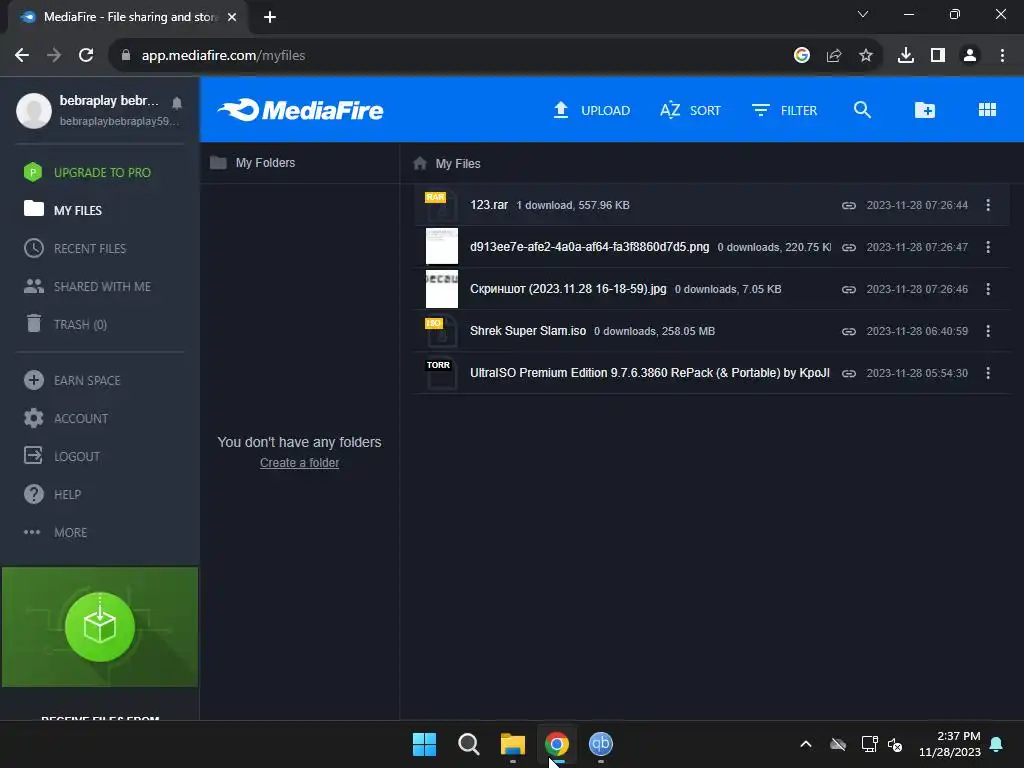Show hidden system tray icons
1024x768 pixels.
806,744
